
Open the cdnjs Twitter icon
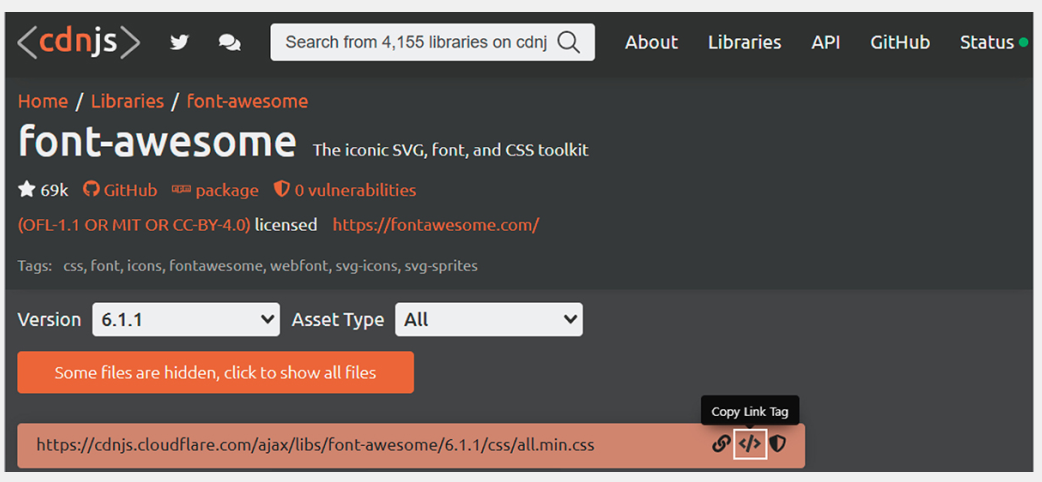tap(179, 43)
